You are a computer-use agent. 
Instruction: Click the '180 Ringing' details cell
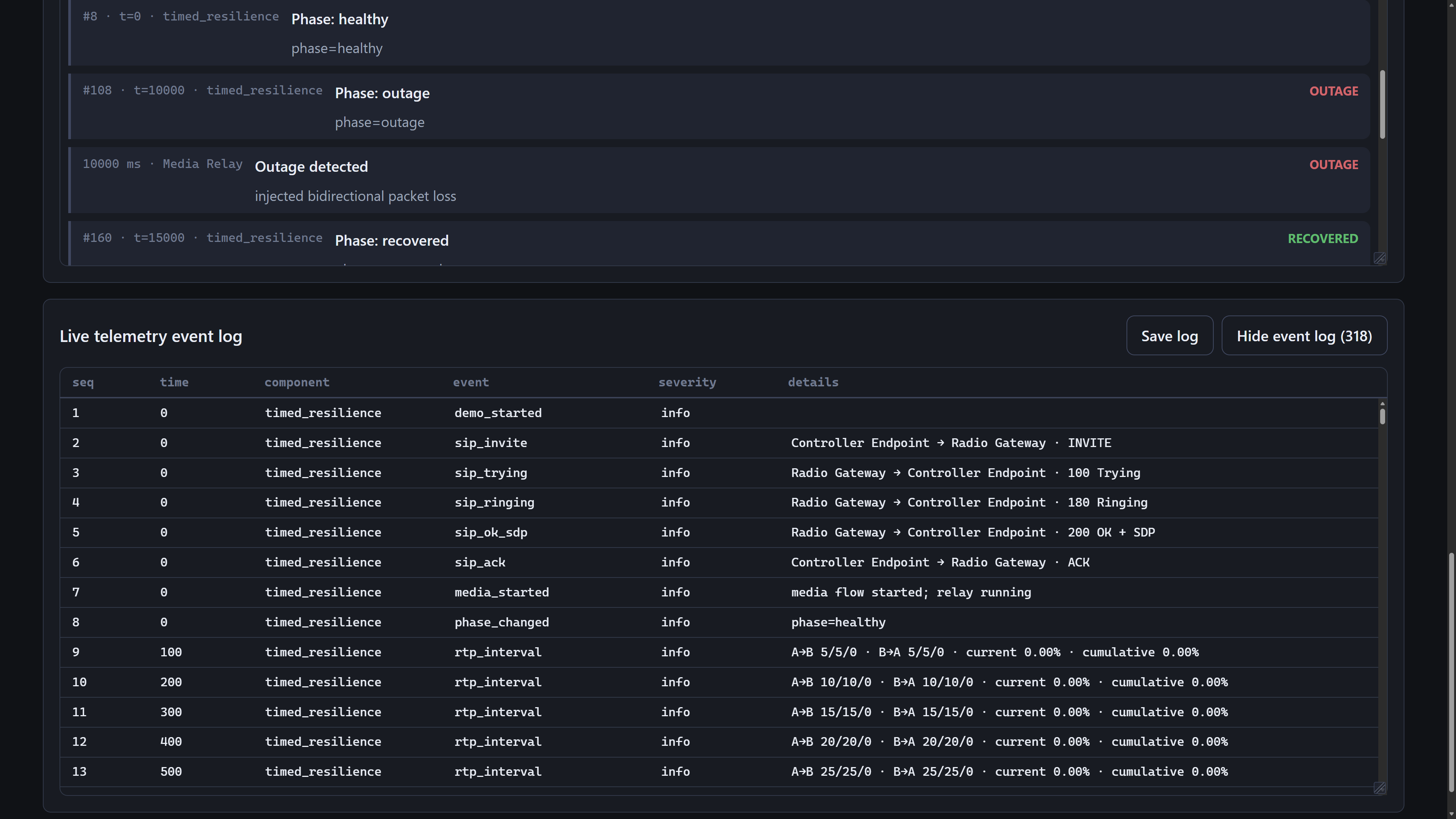tap(970, 502)
